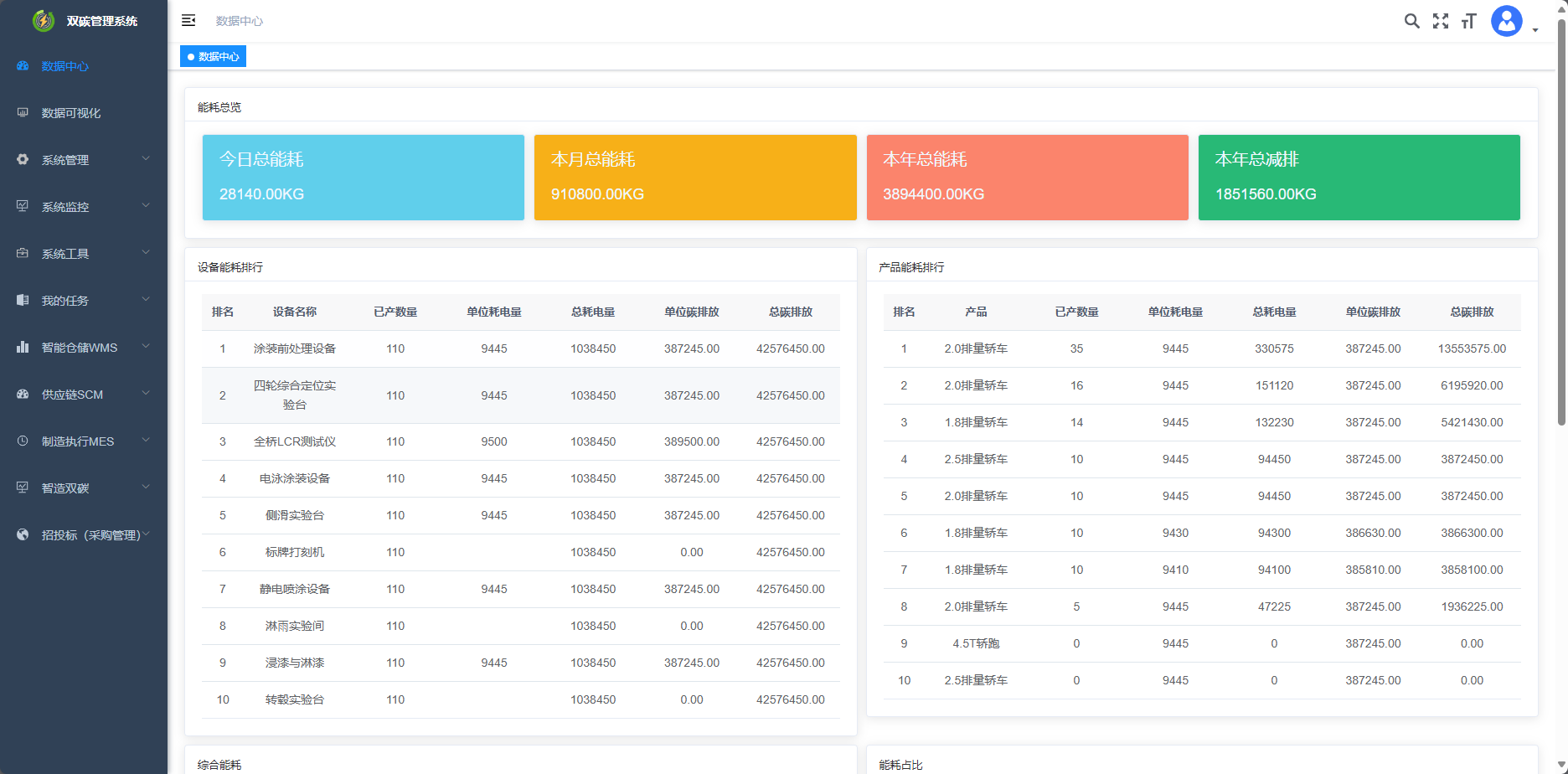Viewport: 1568px width, 774px height.
Task: Click the 智造双碳 sidebar icon
Action: coord(23,488)
